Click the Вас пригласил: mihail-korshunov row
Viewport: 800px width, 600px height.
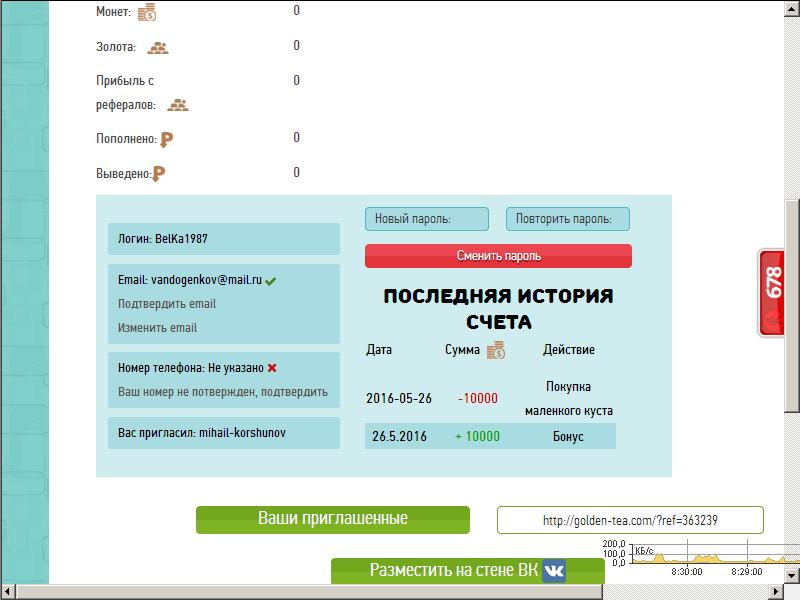(x=223, y=433)
